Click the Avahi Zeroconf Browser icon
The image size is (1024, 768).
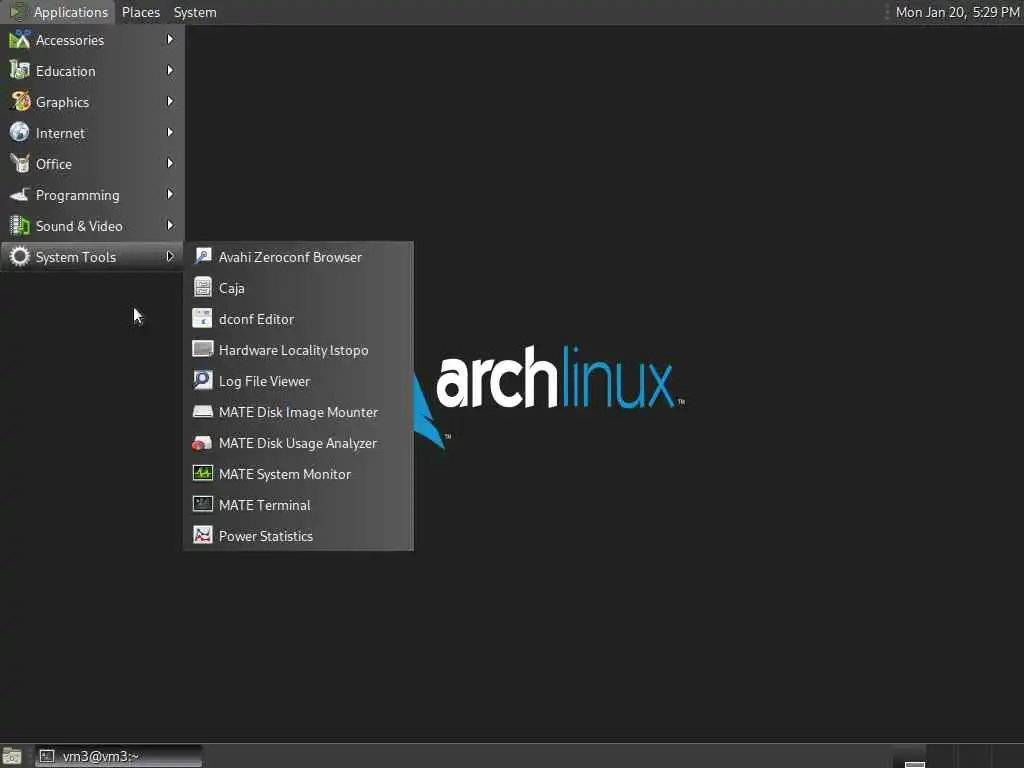click(202, 257)
